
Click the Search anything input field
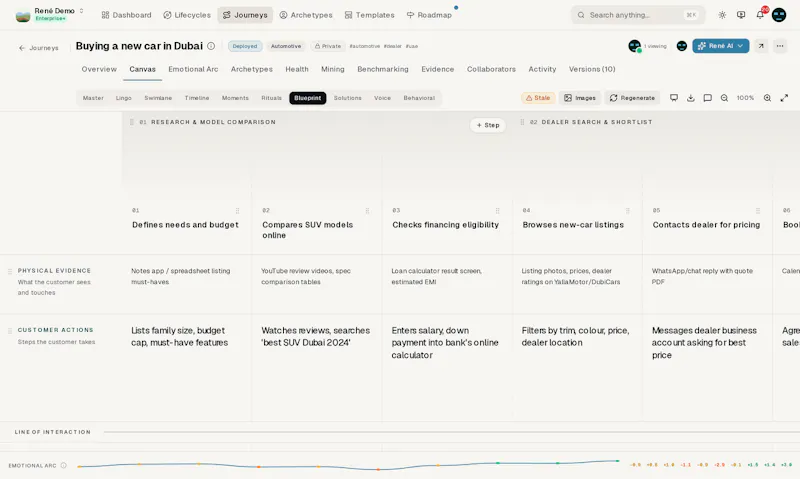coord(638,15)
